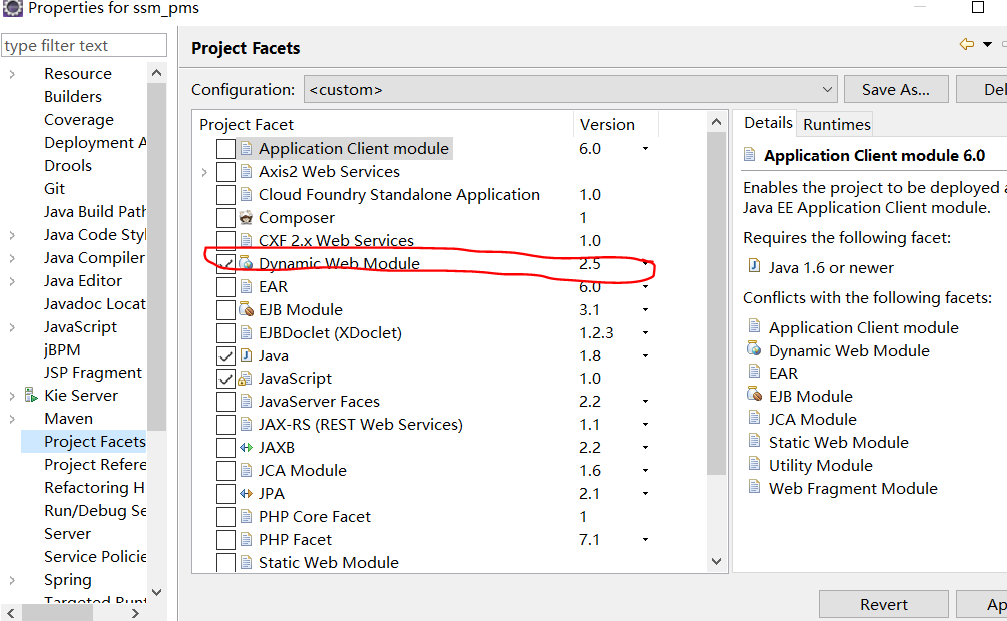Click the sidebar scroll up arrow

click(156, 73)
